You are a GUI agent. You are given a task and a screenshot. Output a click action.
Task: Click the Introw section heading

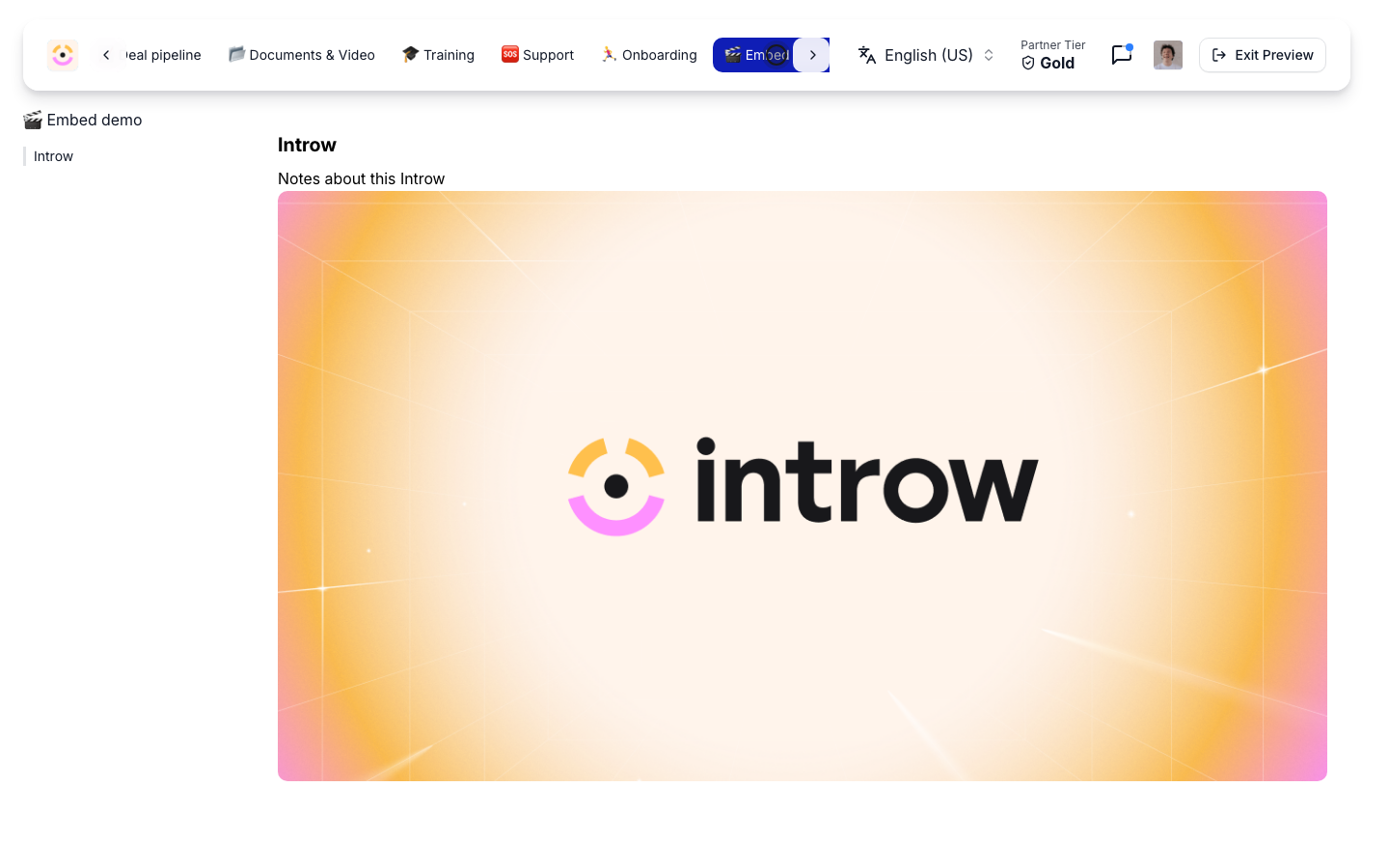click(307, 145)
